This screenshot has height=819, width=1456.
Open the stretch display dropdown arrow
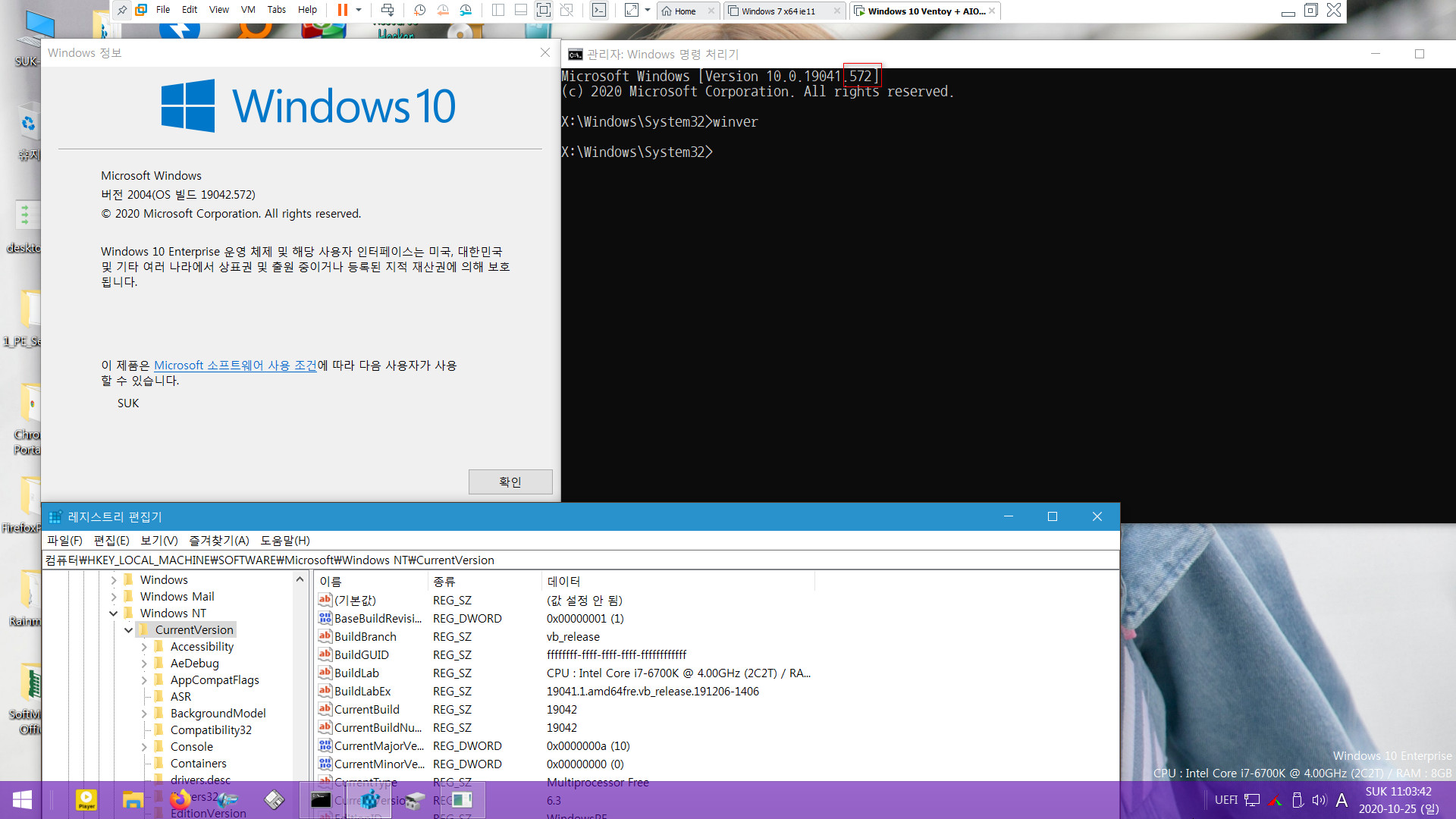coord(648,10)
